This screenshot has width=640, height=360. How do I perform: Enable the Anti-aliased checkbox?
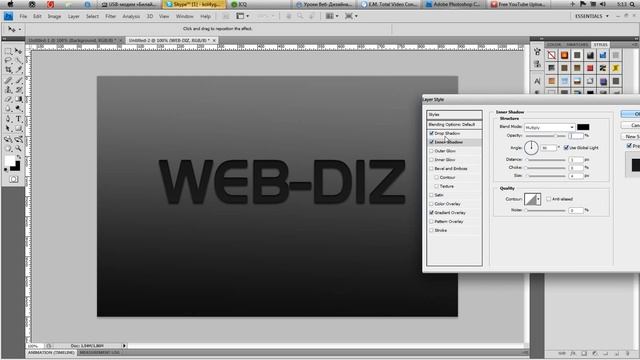549,199
